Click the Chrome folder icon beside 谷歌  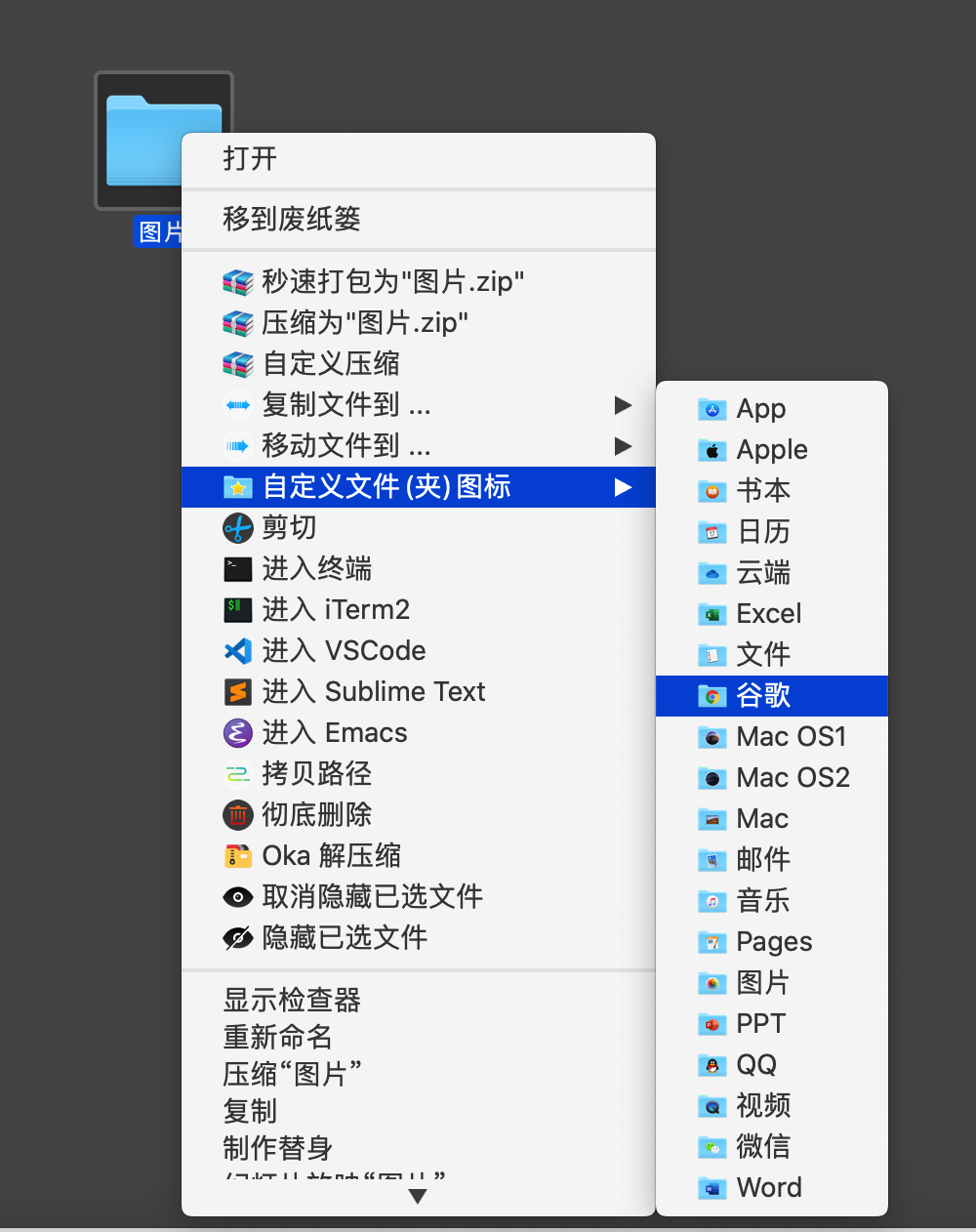pos(712,696)
